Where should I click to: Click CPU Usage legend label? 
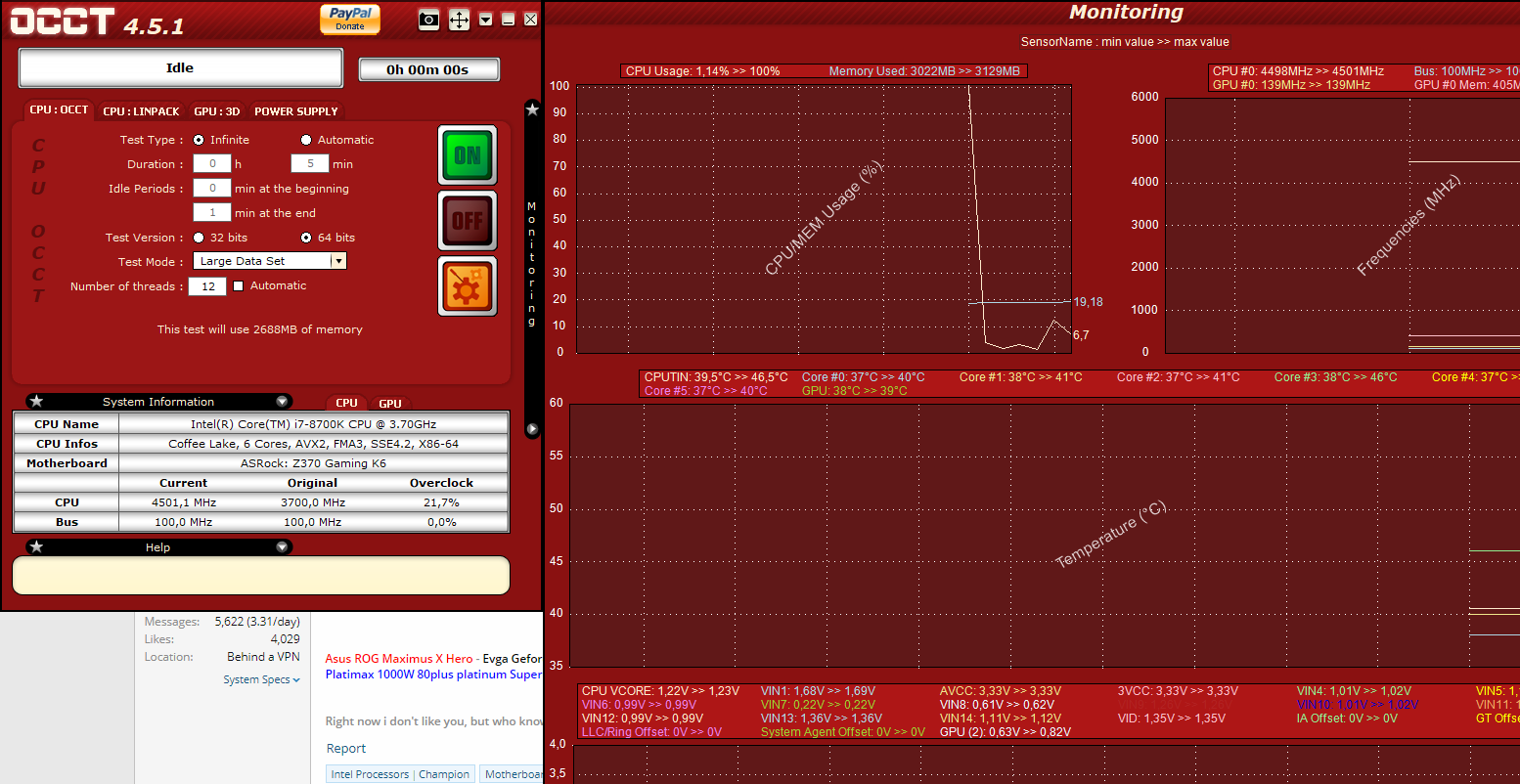point(703,71)
